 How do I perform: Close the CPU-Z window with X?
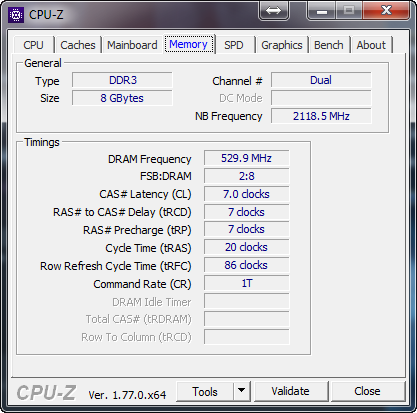click(386, 10)
